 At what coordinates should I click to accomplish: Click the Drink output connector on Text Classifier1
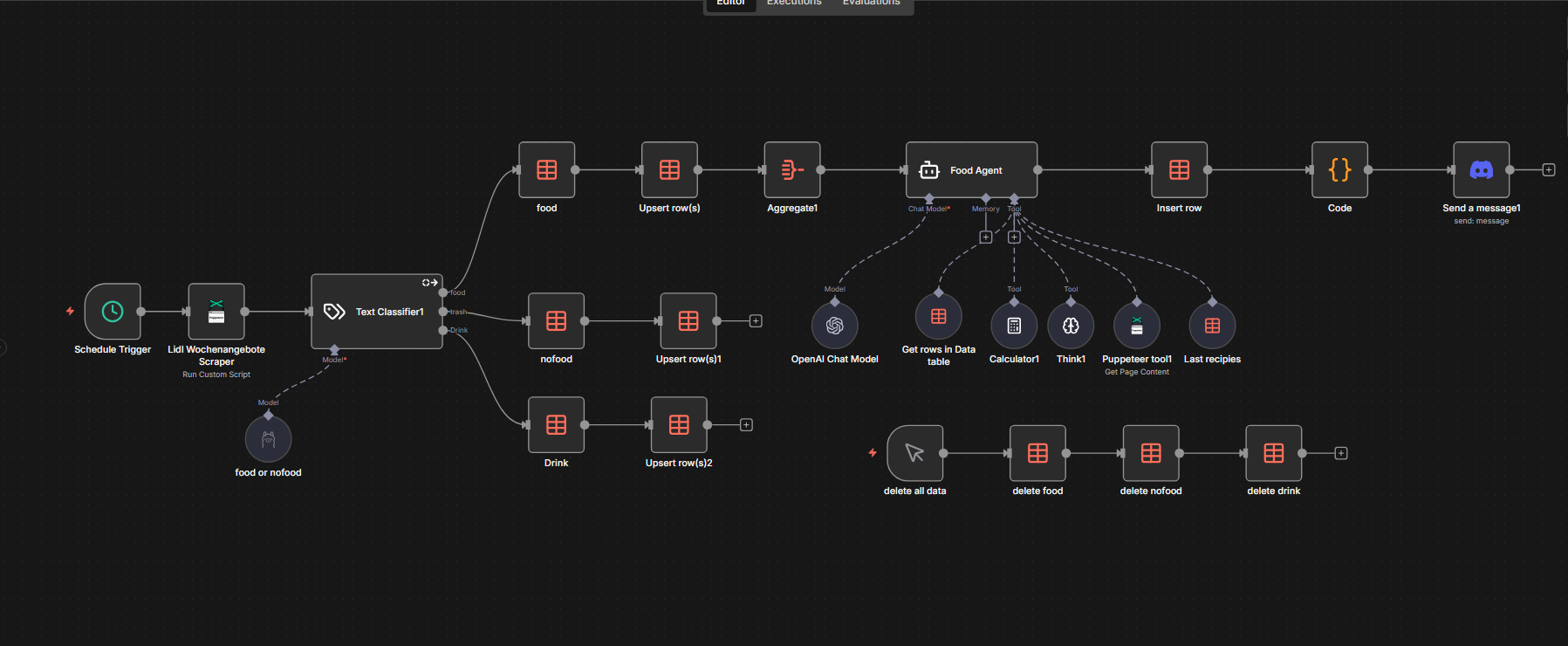(443, 330)
